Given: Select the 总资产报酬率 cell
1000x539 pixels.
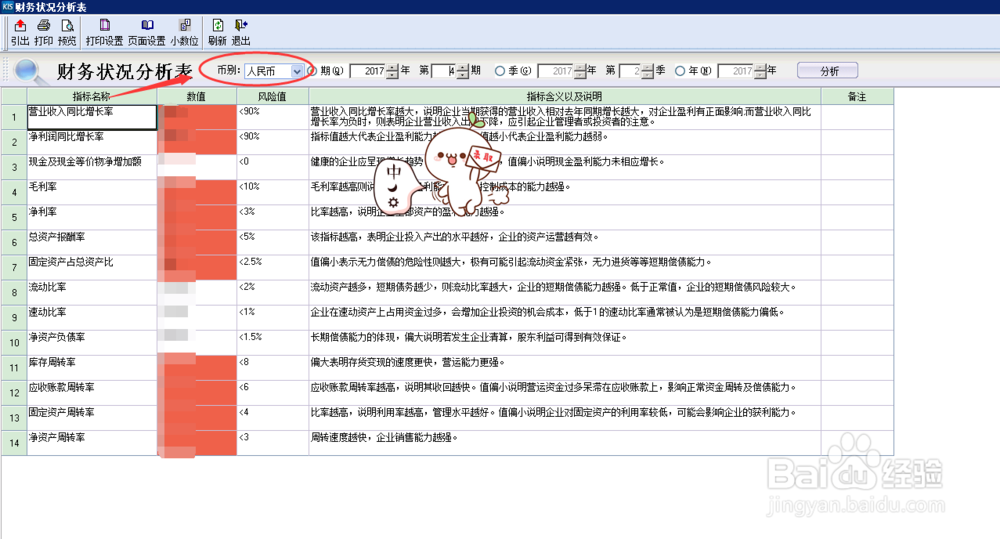Looking at the screenshot, I should pyautogui.click(x=92, y=242).
